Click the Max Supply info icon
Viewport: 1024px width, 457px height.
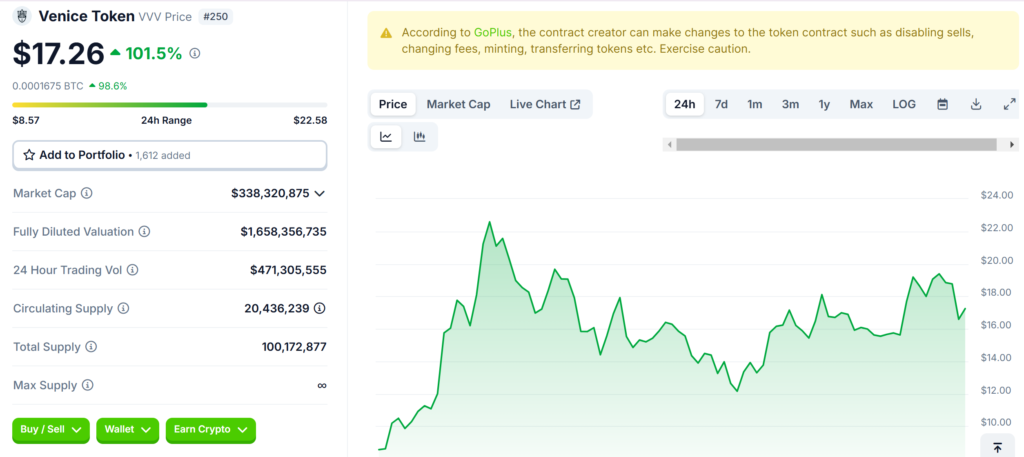coord(87,385)
